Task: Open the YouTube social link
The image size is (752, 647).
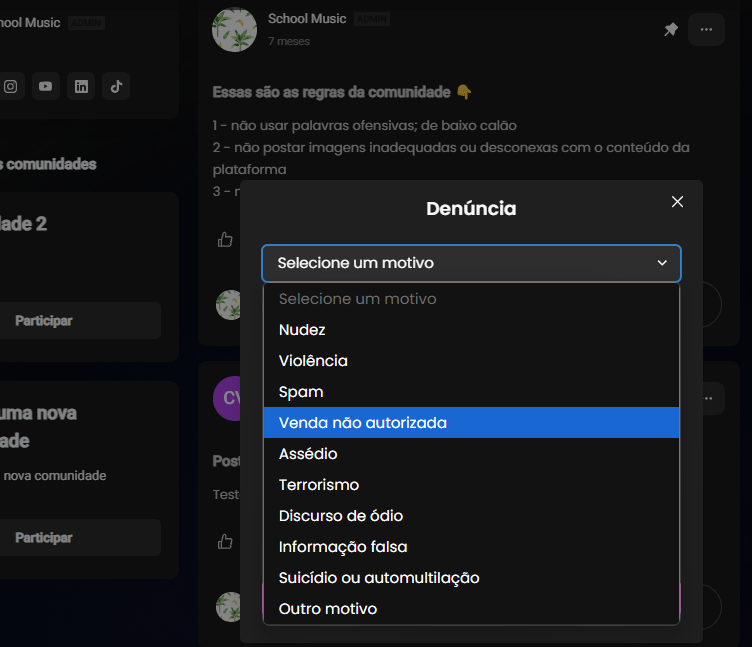Action: click(x=46, y=86)
